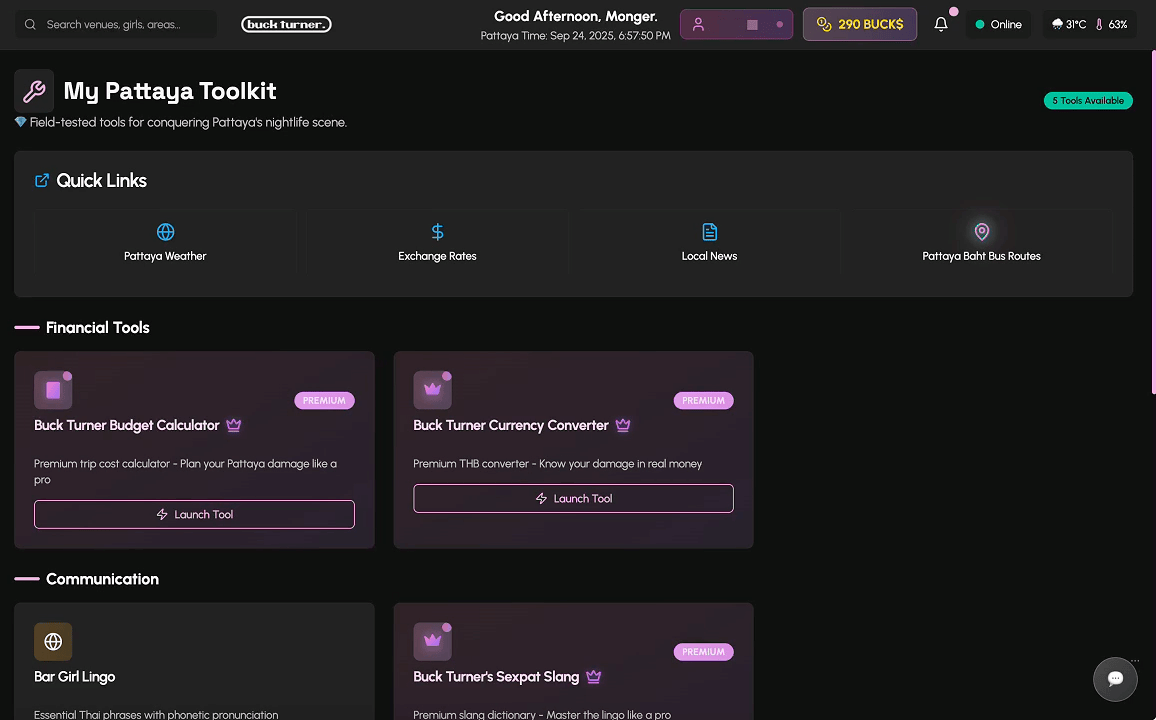
Task: Click the Pattaya Time date text
Action: coord(576,35)
